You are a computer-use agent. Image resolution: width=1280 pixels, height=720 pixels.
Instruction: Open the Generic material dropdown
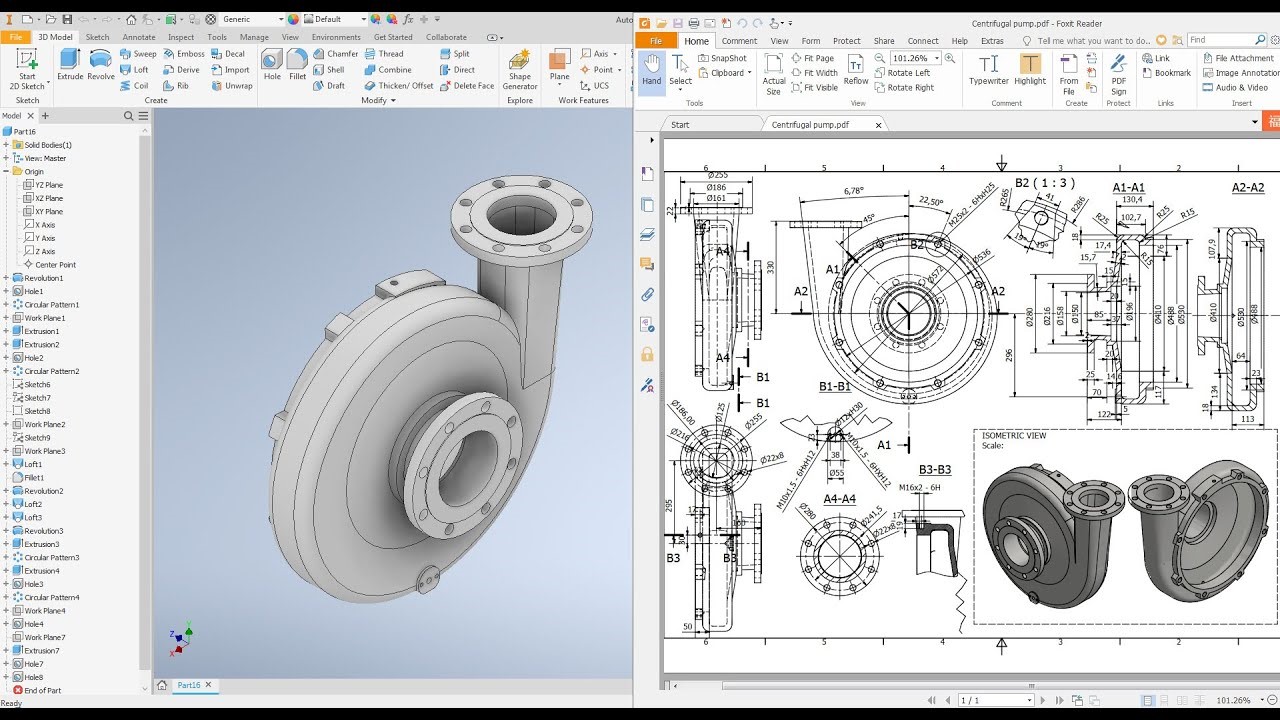252,19
